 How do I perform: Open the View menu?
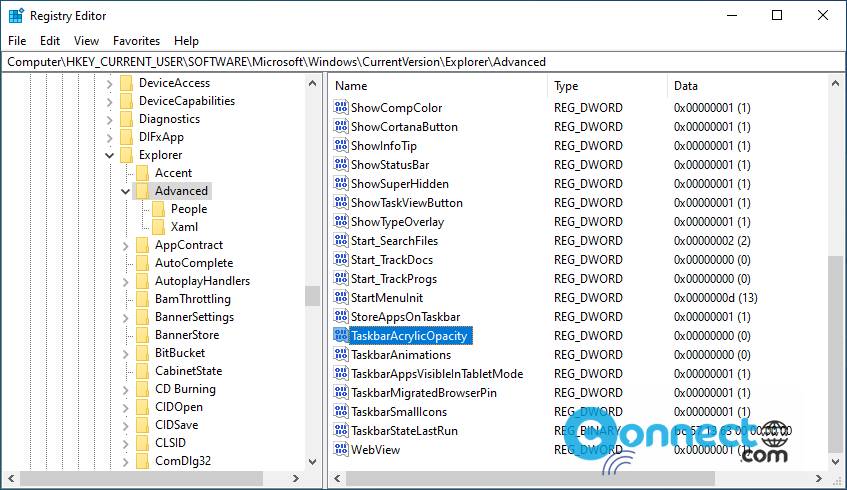86,41
